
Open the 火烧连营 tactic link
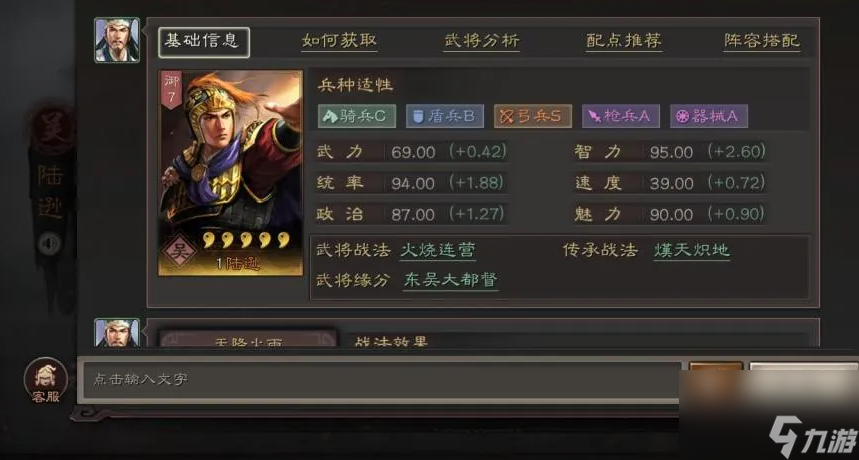coord(438,250)
